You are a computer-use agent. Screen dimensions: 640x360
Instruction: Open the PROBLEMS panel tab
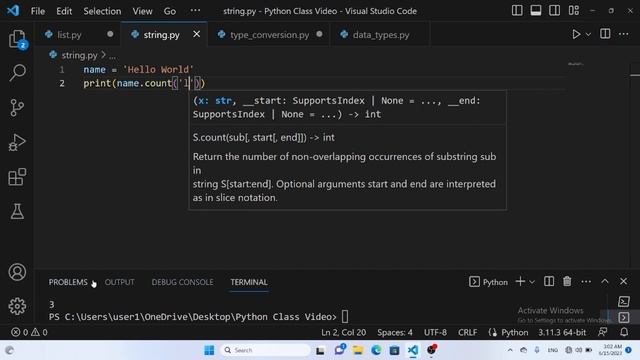68,282
